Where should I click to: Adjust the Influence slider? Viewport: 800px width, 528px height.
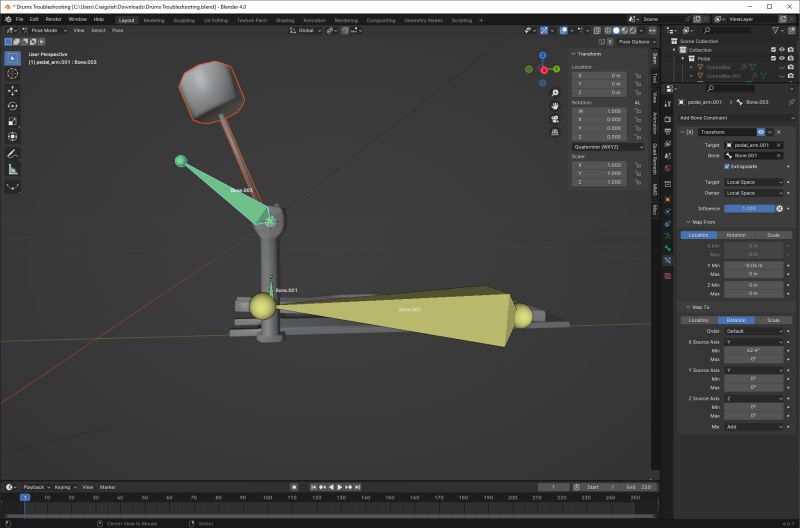coord(749,209)
